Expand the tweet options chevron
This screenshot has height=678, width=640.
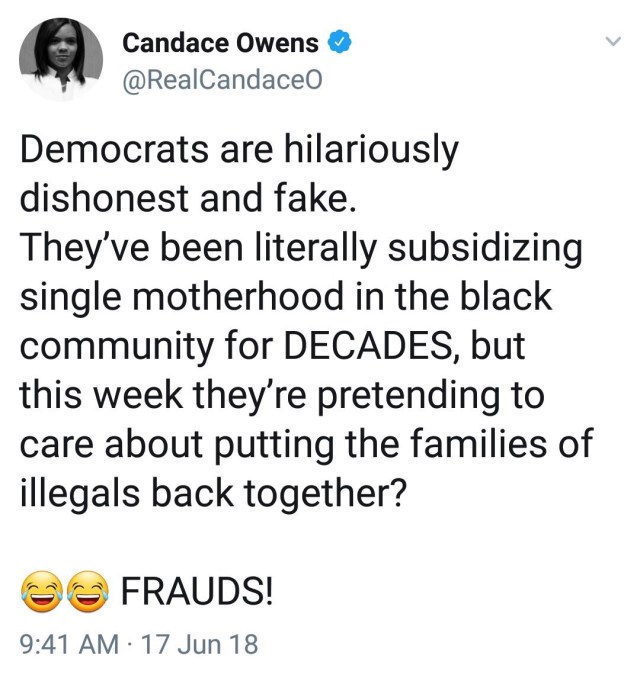(x=612, y=41)
